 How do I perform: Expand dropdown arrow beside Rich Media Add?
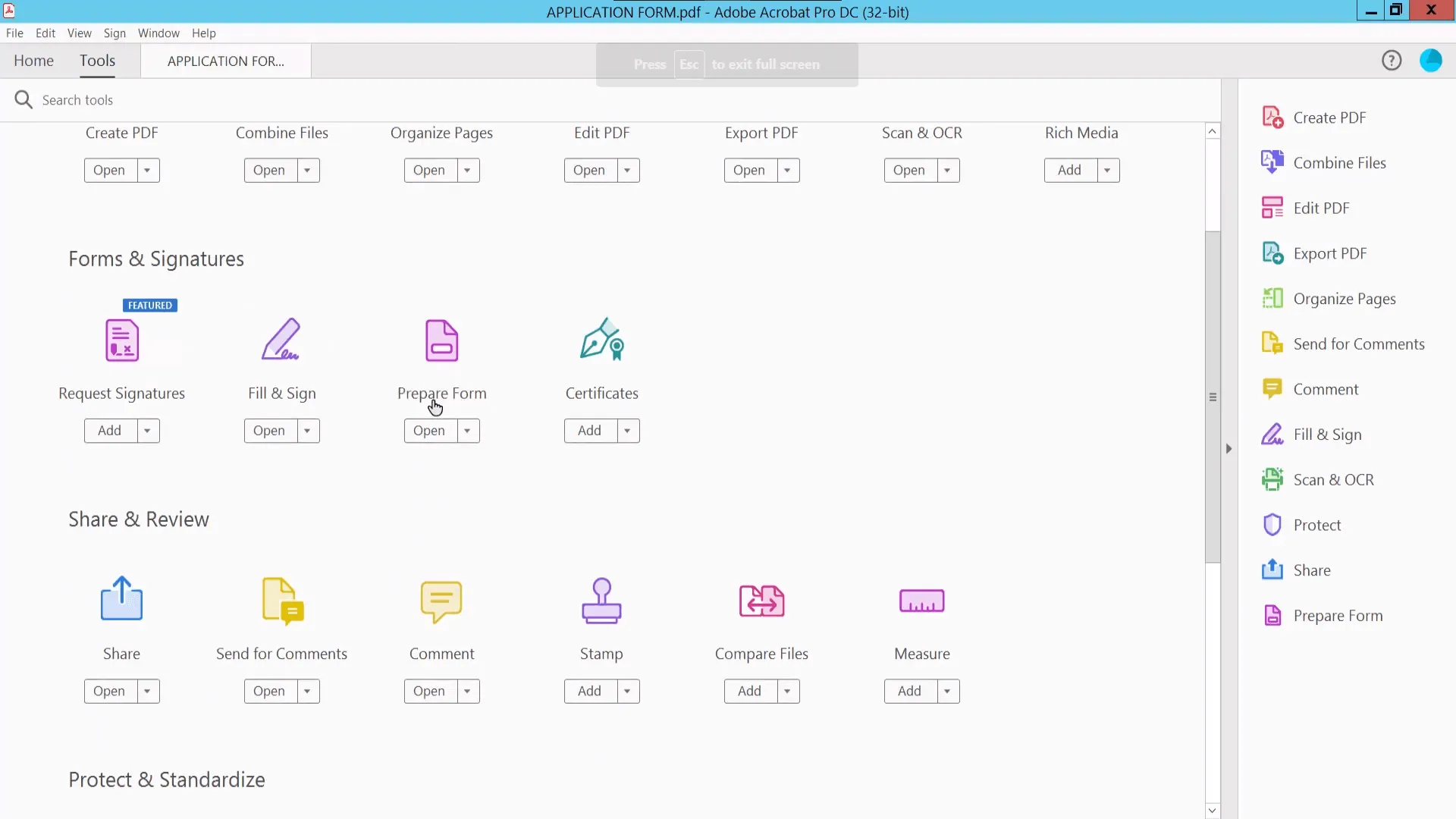[1108, 171]
